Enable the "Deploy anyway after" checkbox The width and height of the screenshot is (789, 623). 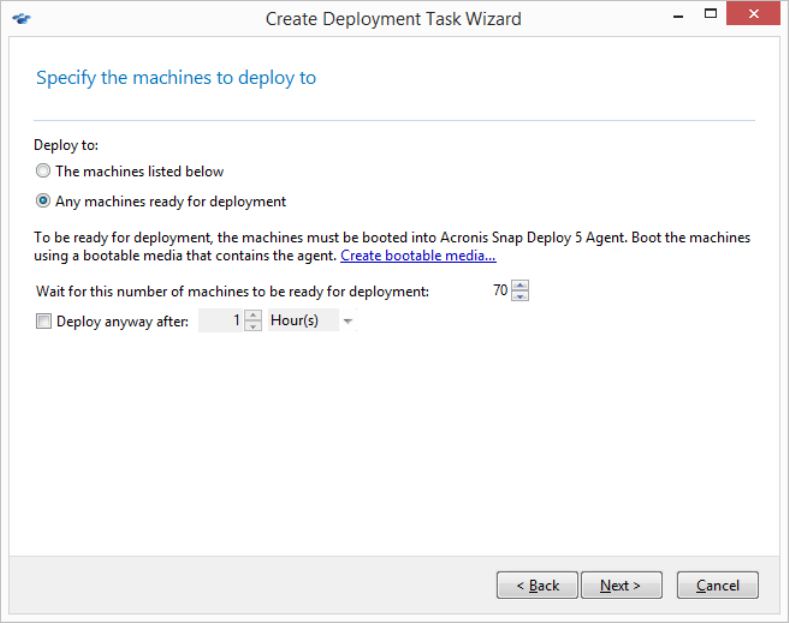coord(44,322)
